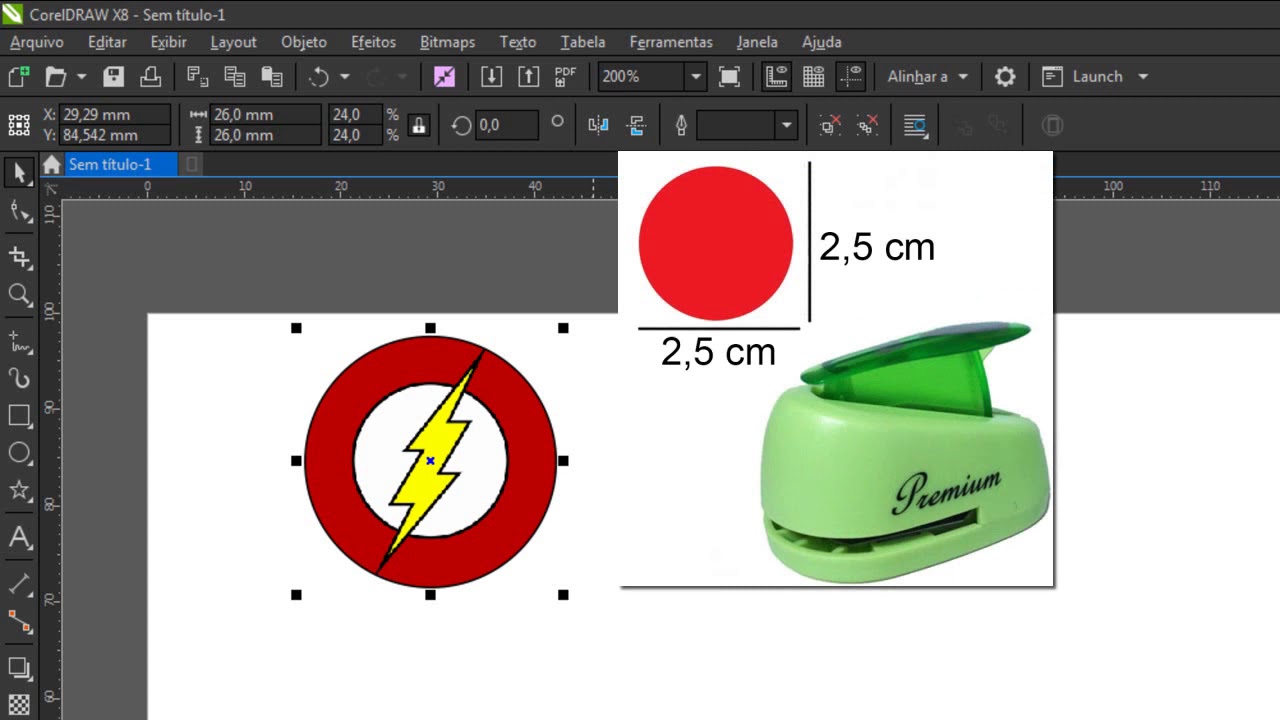Activate the Crop tool
The height and width of the screenshot is (720, 1280).
click(x=19, y=257)
